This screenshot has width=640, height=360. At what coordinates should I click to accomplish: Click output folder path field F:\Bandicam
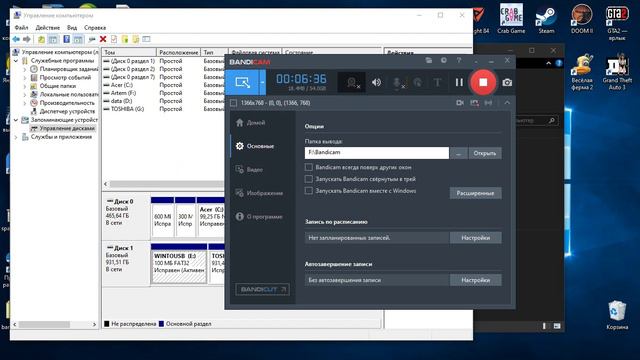[x=377, y=153]
